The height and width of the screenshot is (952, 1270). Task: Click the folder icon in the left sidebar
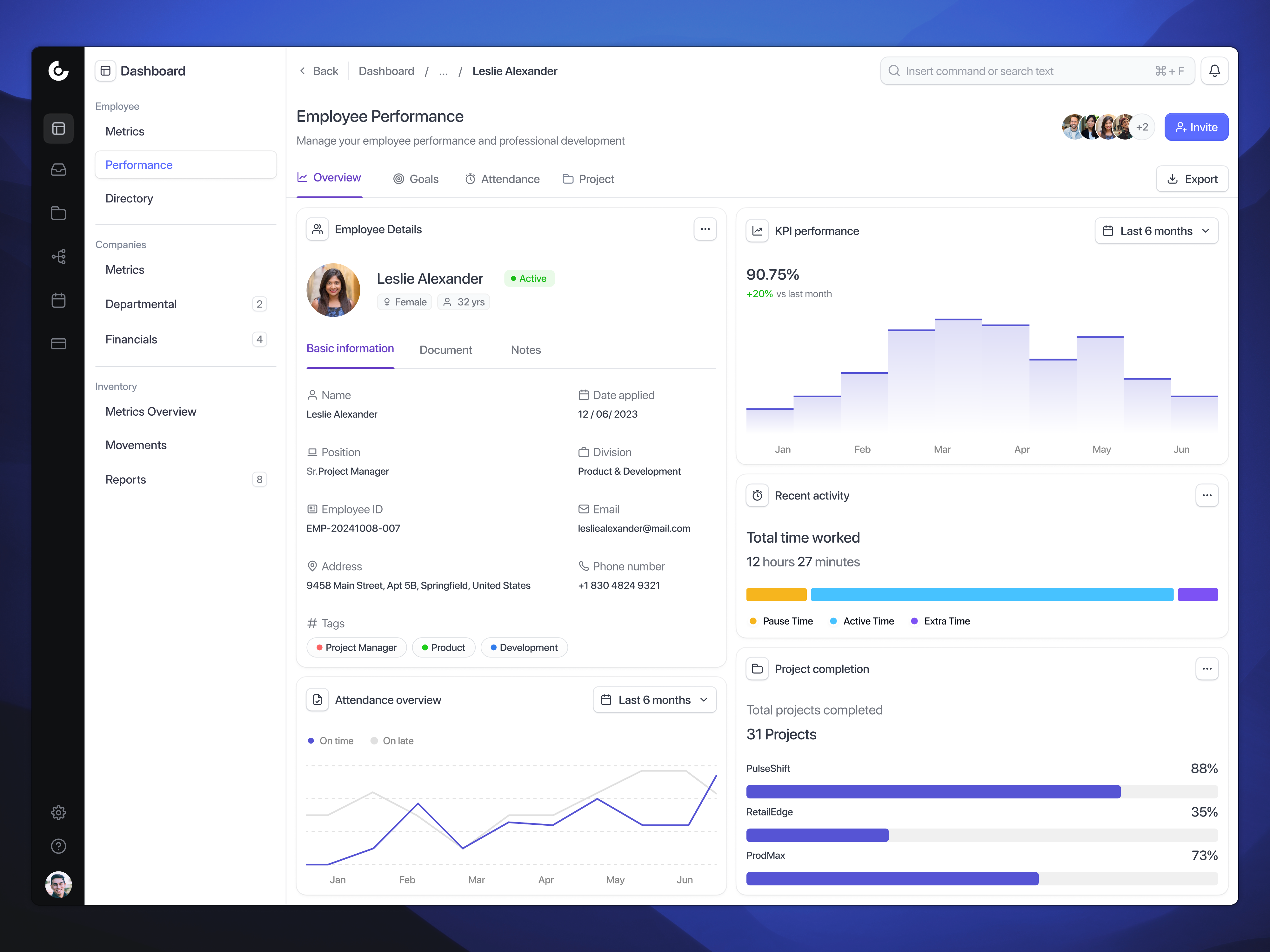pos(58,213)
